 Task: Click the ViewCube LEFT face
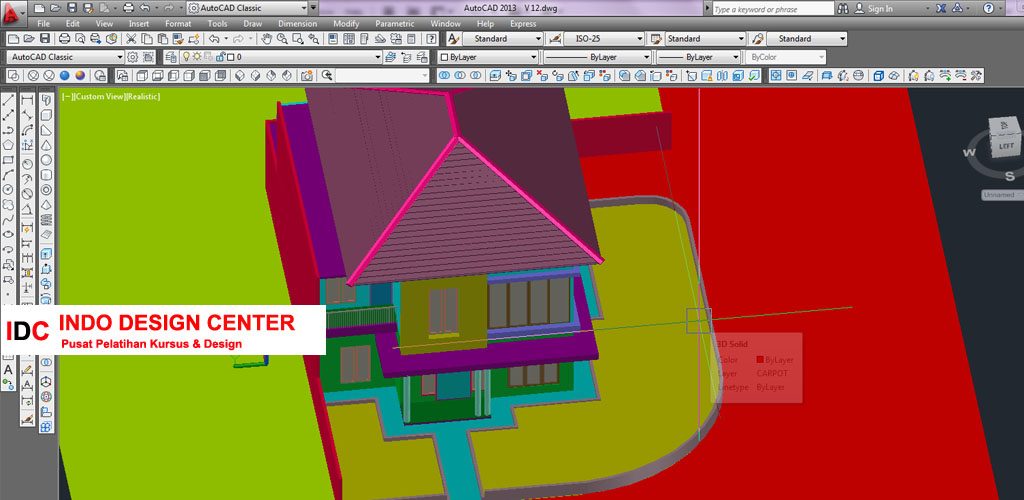[x=1005, y=146]
